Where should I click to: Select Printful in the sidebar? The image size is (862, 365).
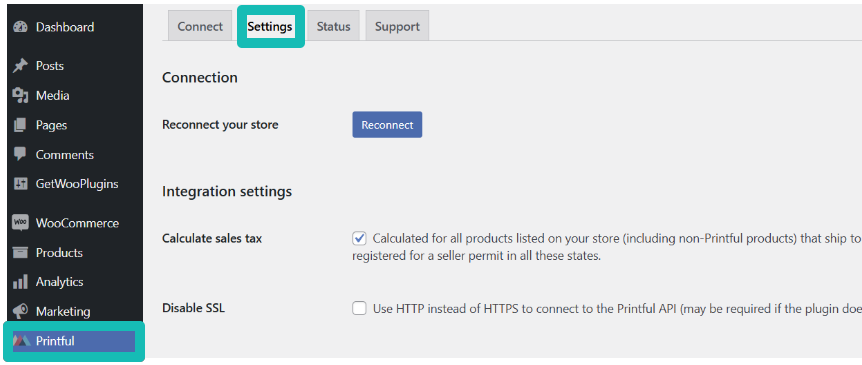coord(74,341)
